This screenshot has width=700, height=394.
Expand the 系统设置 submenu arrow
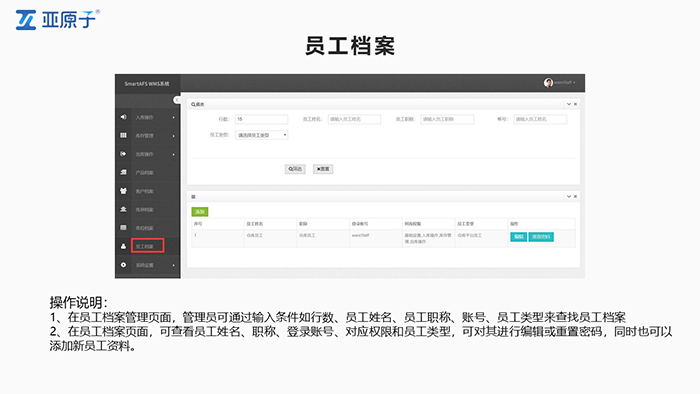174,265
